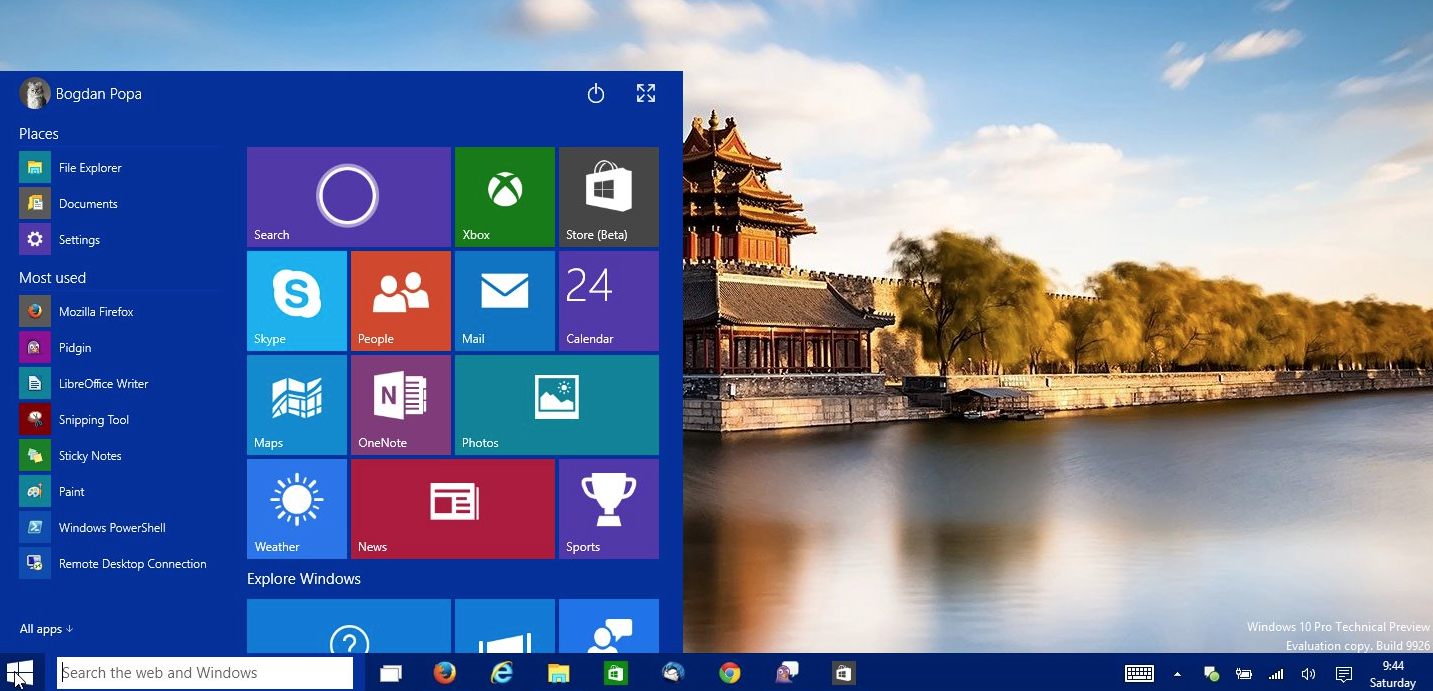
Task: Launch Paint from the Most used list
Action: 120,492
